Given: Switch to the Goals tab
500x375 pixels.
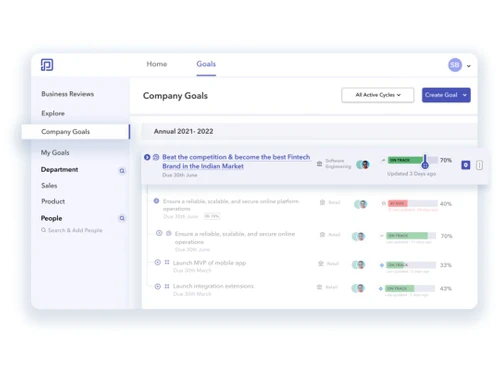Looking at the screenshot, I should 206,64.
